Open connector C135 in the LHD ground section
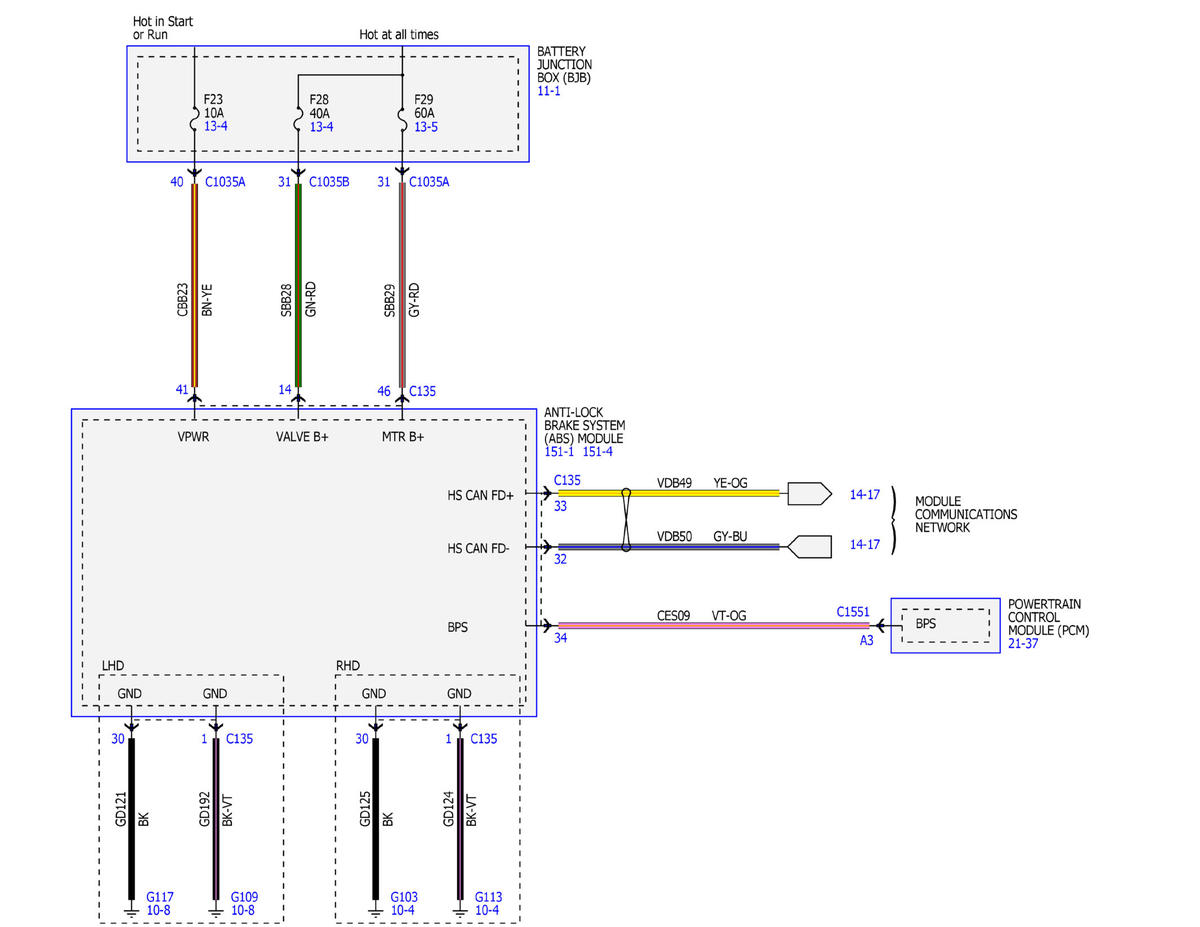 coord(240,739)
